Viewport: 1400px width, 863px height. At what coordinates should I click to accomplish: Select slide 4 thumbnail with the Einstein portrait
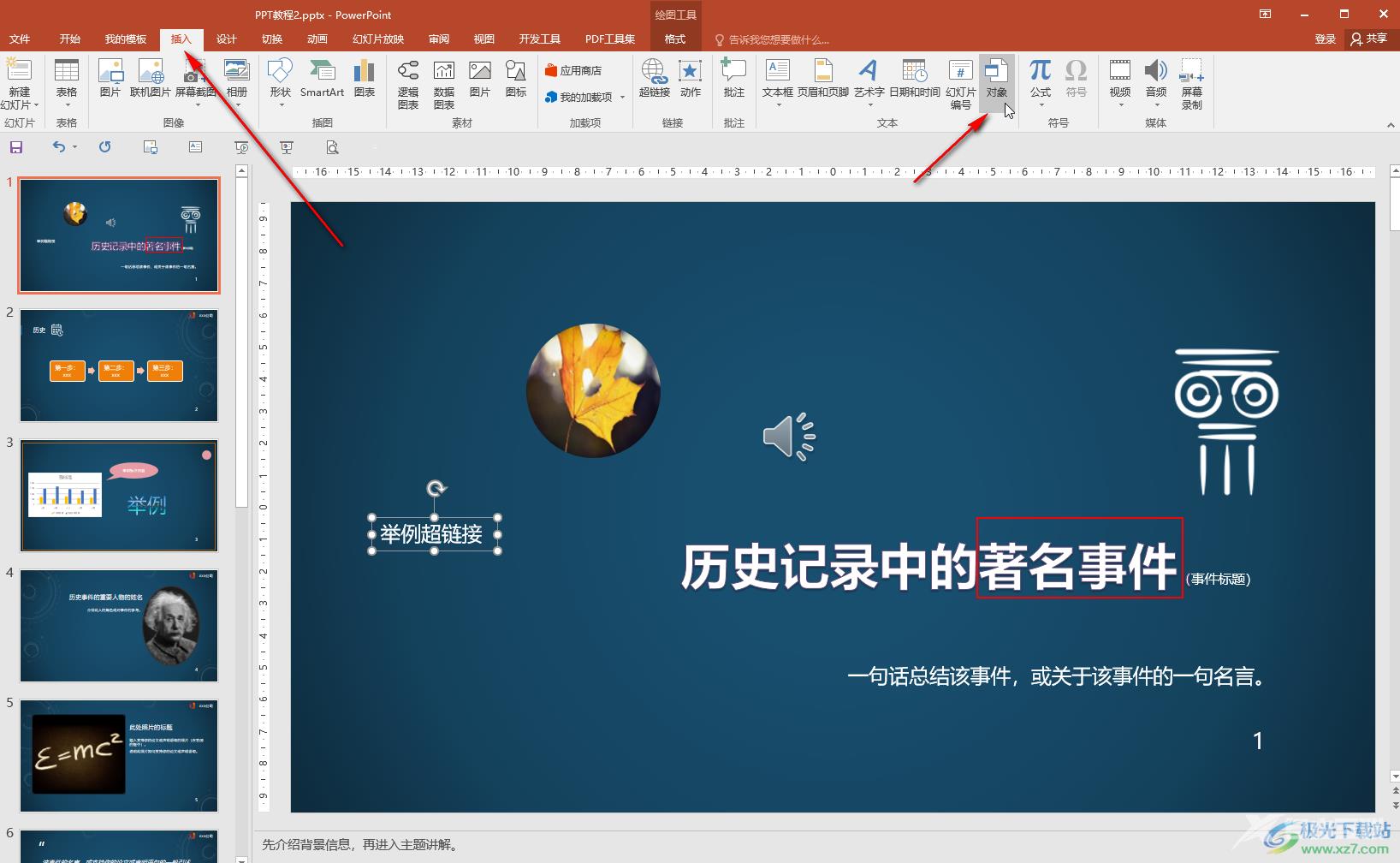(119, 626)
